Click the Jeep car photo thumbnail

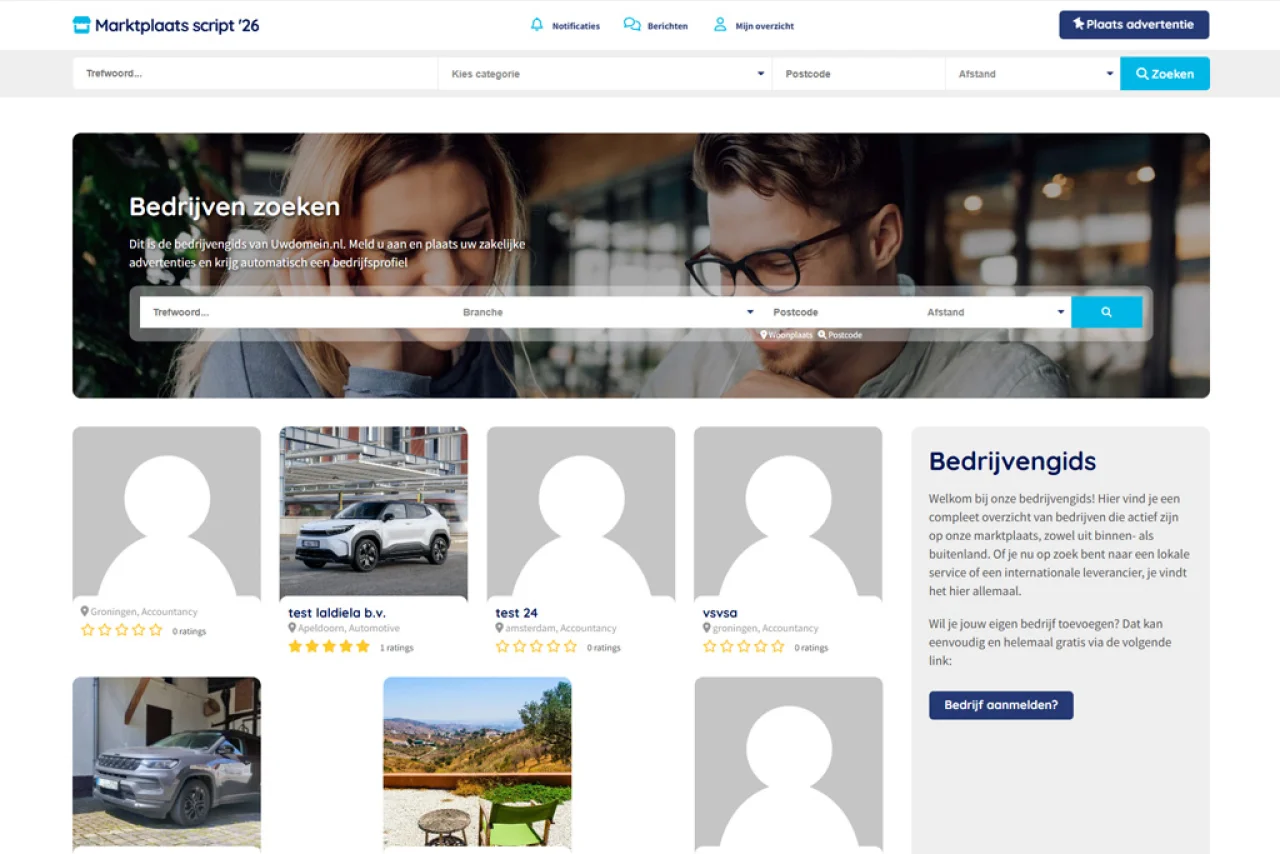click(166, 764)
